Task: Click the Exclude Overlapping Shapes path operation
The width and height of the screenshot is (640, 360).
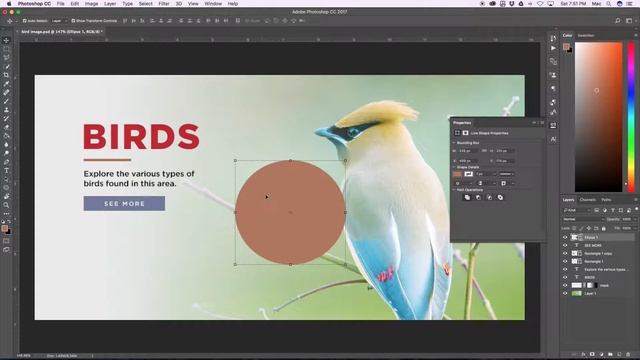Action: click(x=500, y=198)
